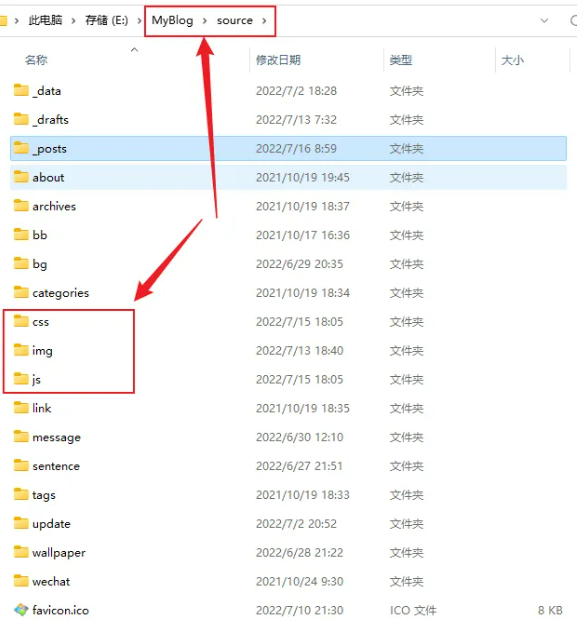Click the tags folder icon
Image resolution: width=577 pixels, height=620 pixels.
(21, 495)
